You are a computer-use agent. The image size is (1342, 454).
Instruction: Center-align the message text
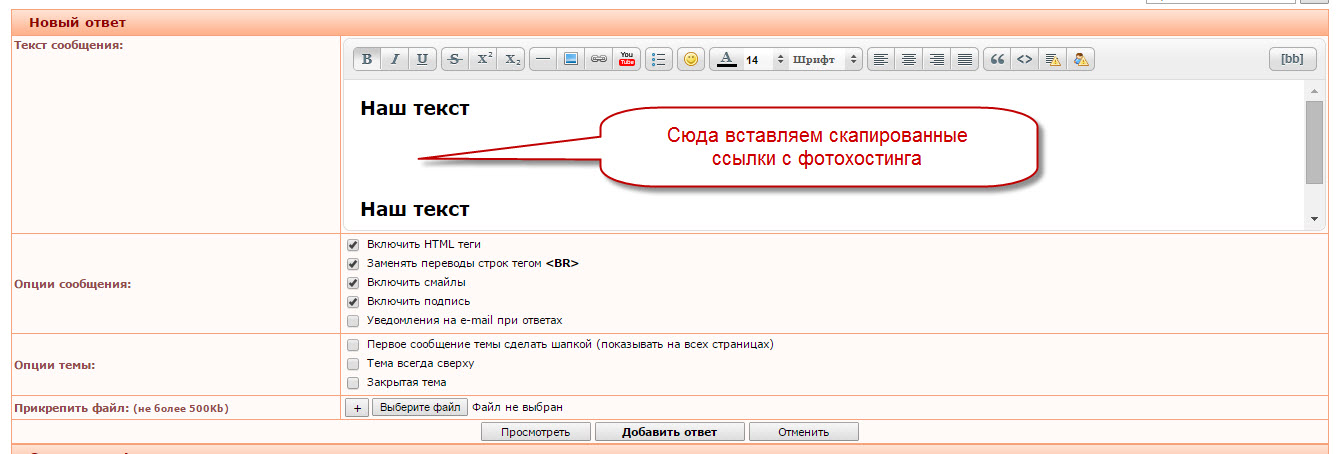(908, 60)
